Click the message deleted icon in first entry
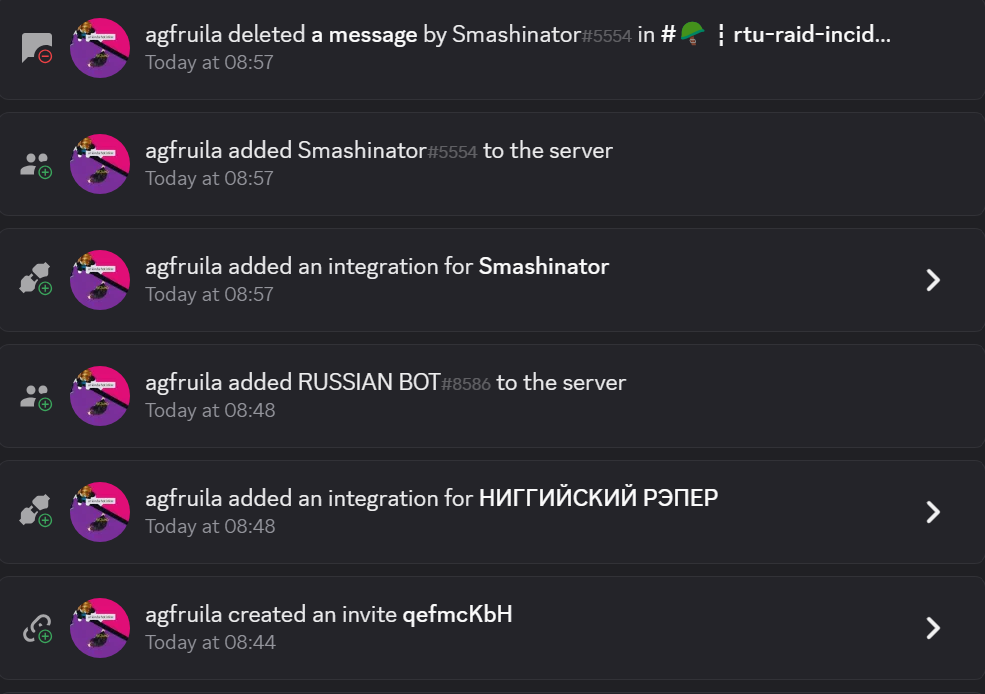The width and height of the screenshot is (985, 694). coord(36,48)
